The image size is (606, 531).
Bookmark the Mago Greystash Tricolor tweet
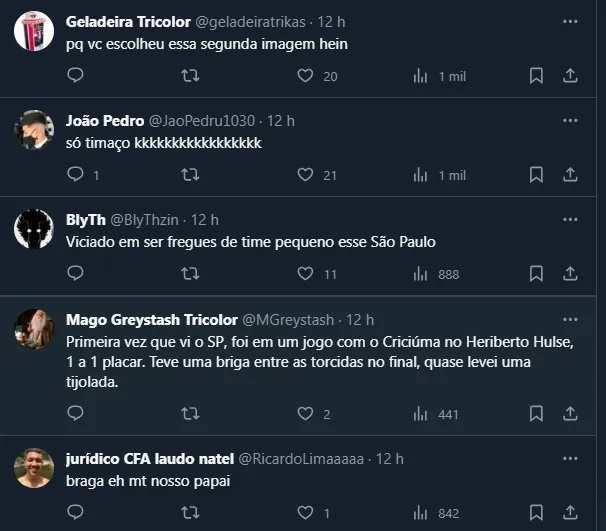click(x=536, y=413)
